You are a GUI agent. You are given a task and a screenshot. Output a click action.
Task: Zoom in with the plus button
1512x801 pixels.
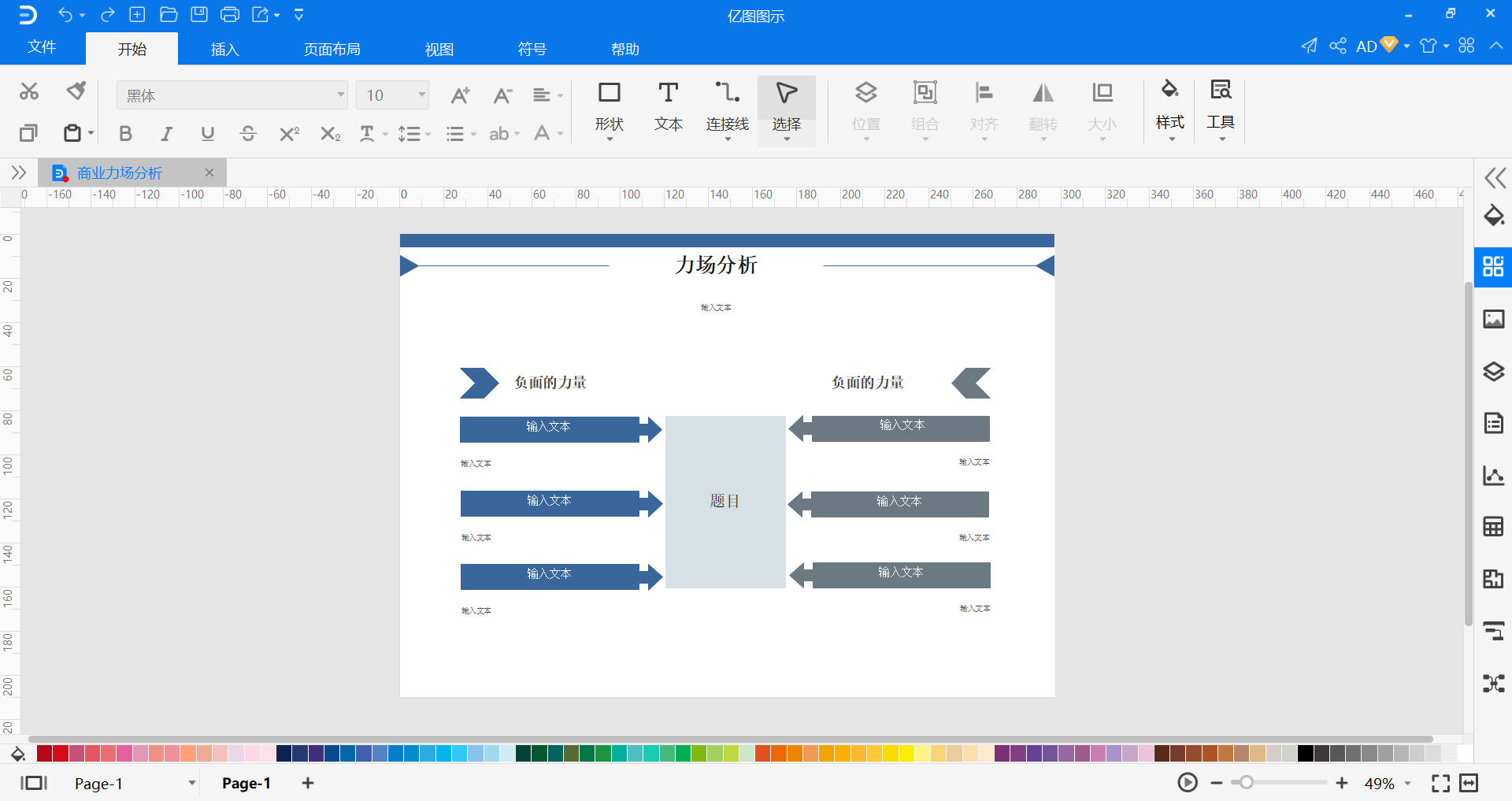tap(1342, 783)
